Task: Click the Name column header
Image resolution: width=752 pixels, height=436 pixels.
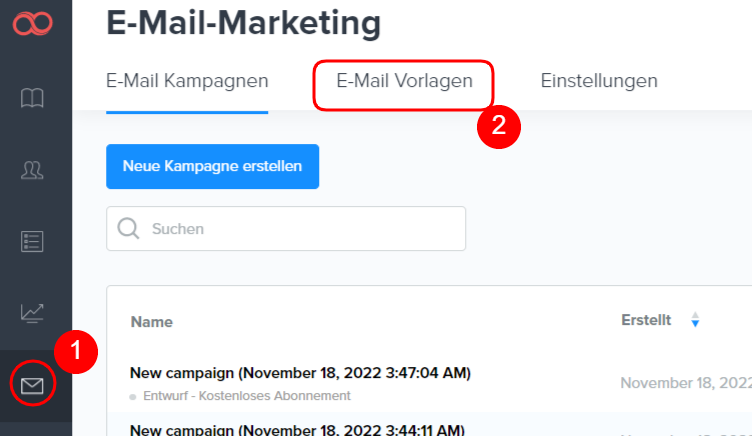Action: (x=151, y=322)
